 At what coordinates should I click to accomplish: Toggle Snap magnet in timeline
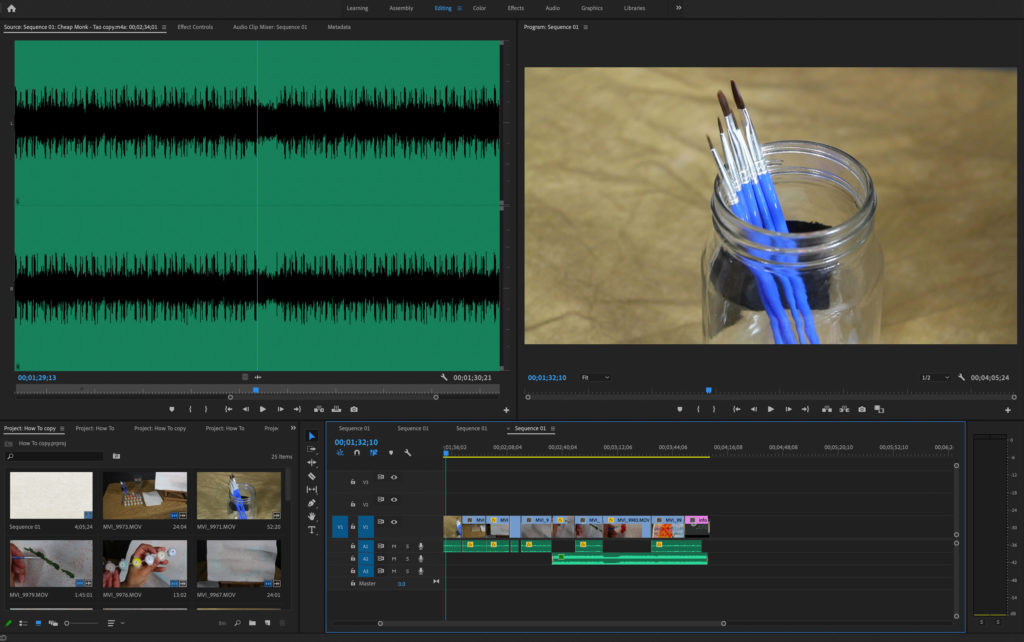pyautogui.click(x=357, y=453)
